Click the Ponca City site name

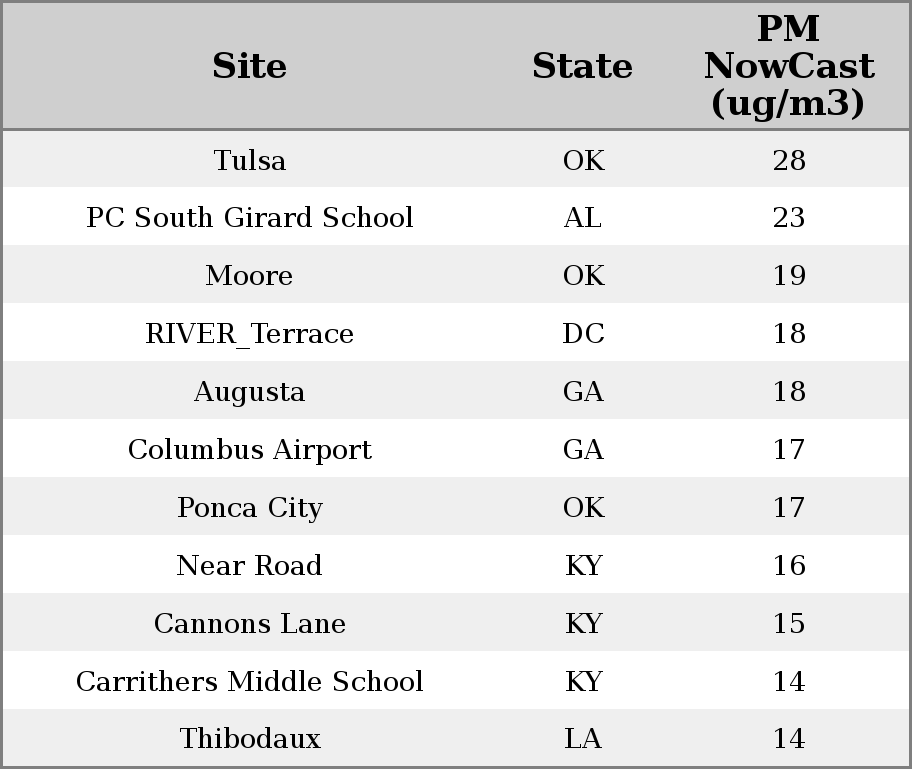click(x=250, y=508)
